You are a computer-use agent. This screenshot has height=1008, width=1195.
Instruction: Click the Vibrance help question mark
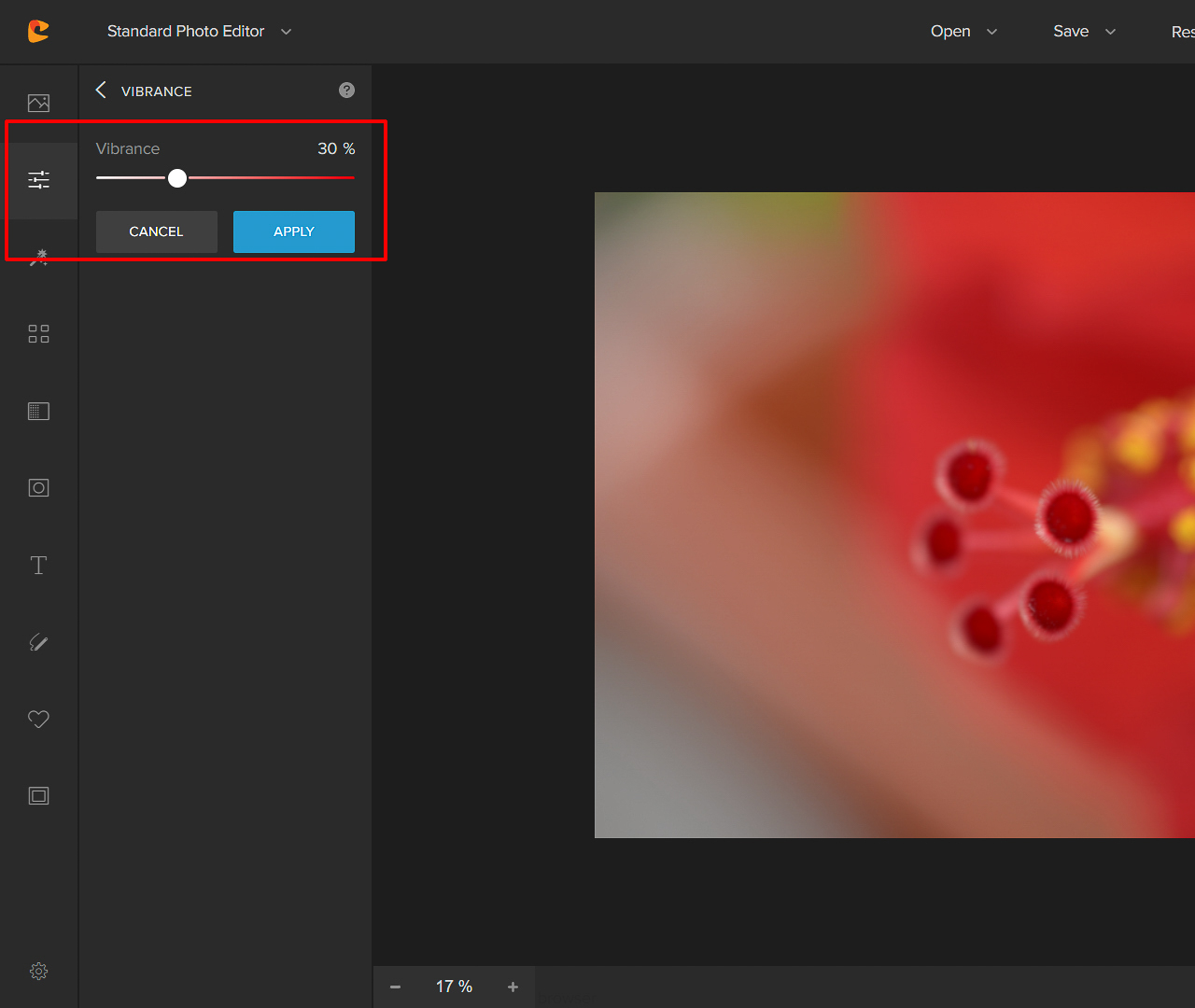346,91
